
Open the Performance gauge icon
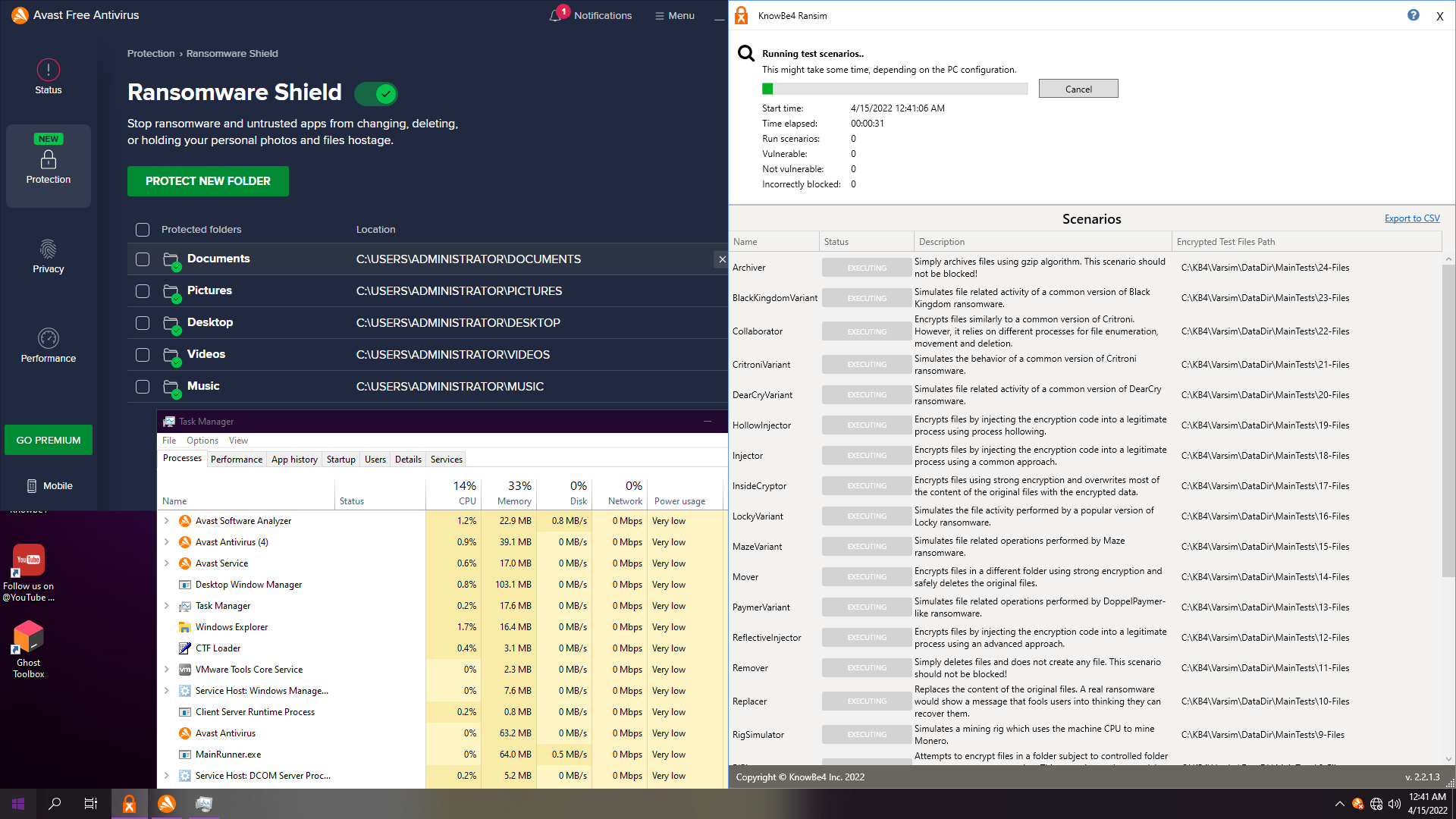point(48,338)
